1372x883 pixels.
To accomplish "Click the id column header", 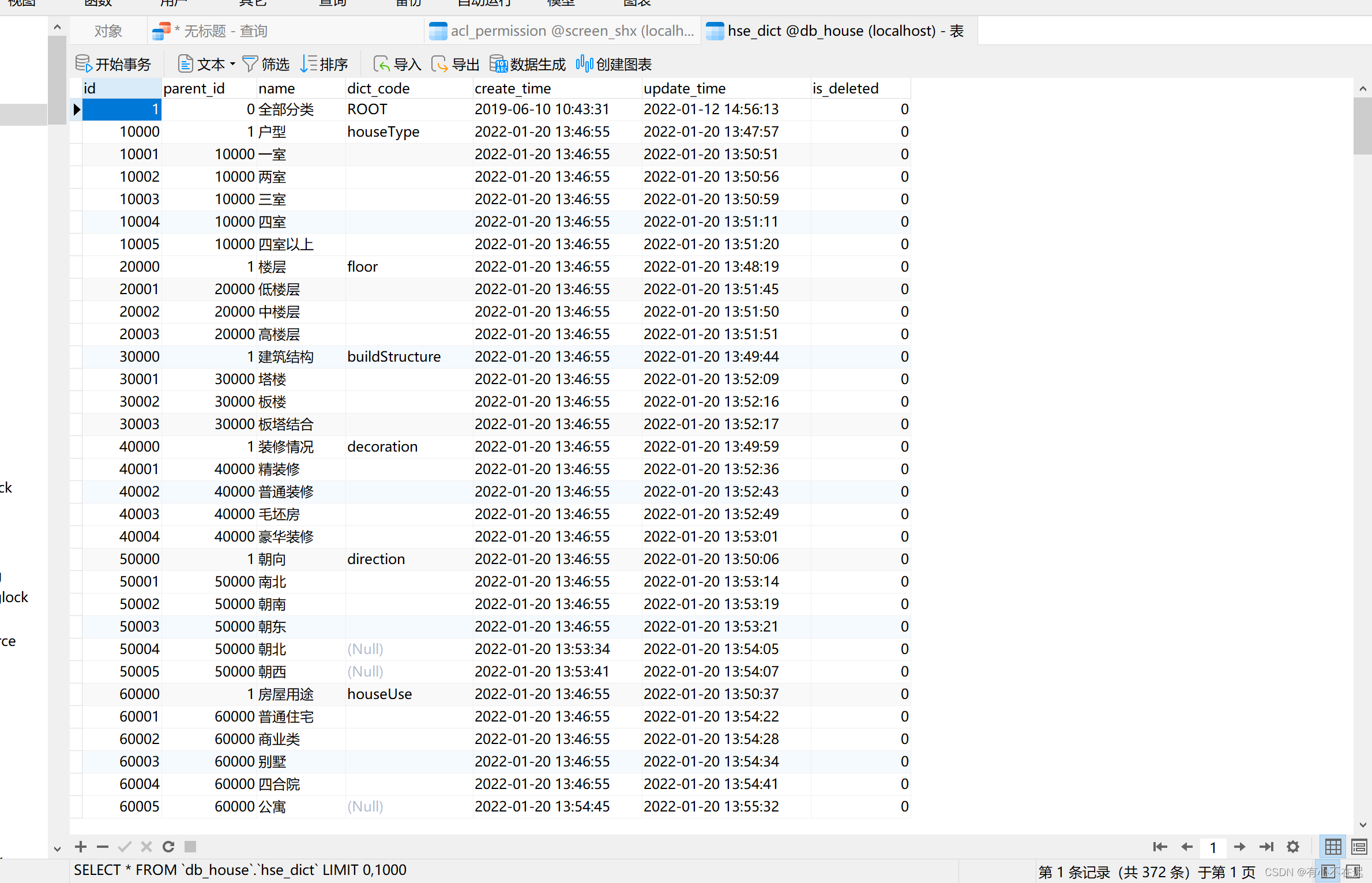I will 122,88.
